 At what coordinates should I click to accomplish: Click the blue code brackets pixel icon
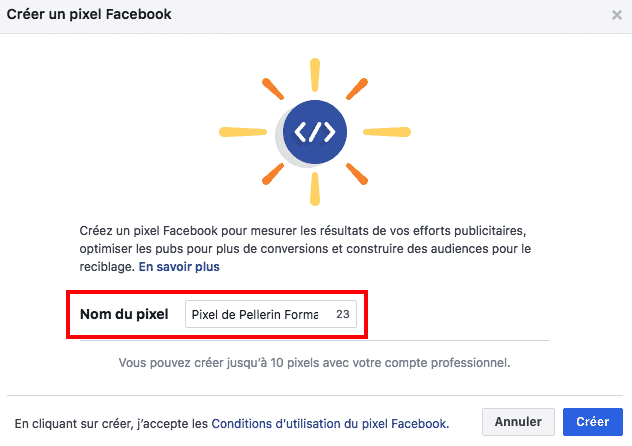[x=315, y=131]
